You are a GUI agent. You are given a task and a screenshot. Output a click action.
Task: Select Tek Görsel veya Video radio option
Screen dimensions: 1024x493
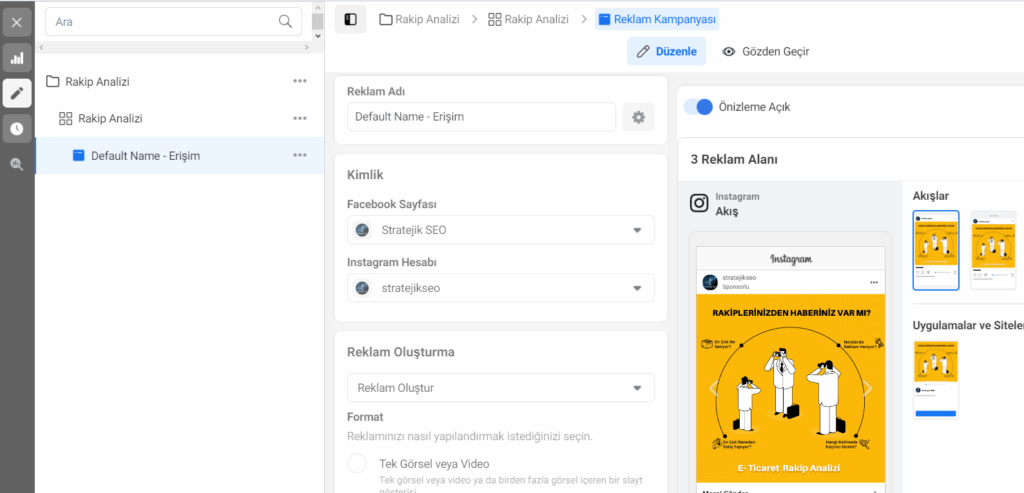point(357,464)
